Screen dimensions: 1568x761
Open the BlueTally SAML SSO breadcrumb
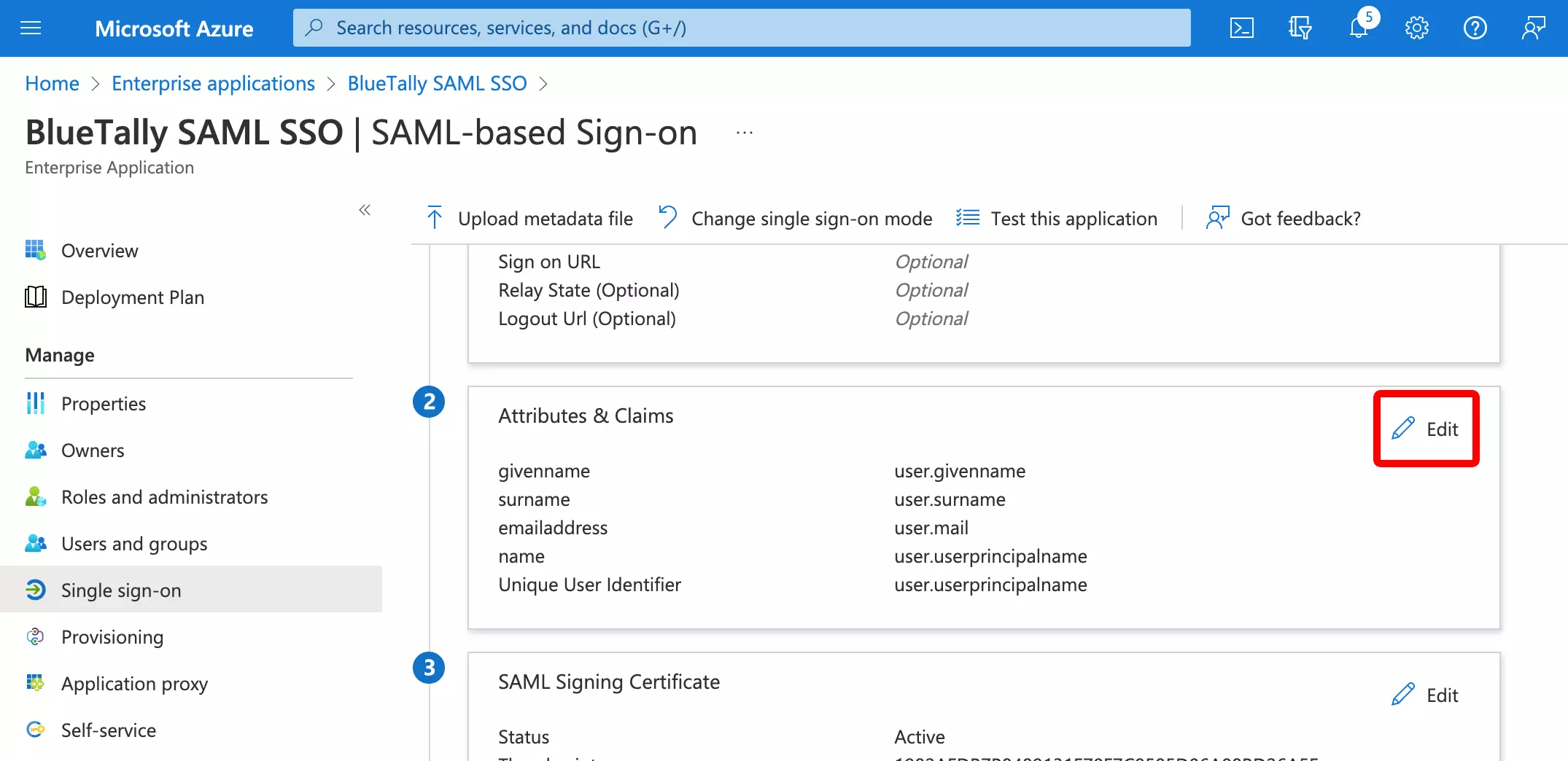437,83
